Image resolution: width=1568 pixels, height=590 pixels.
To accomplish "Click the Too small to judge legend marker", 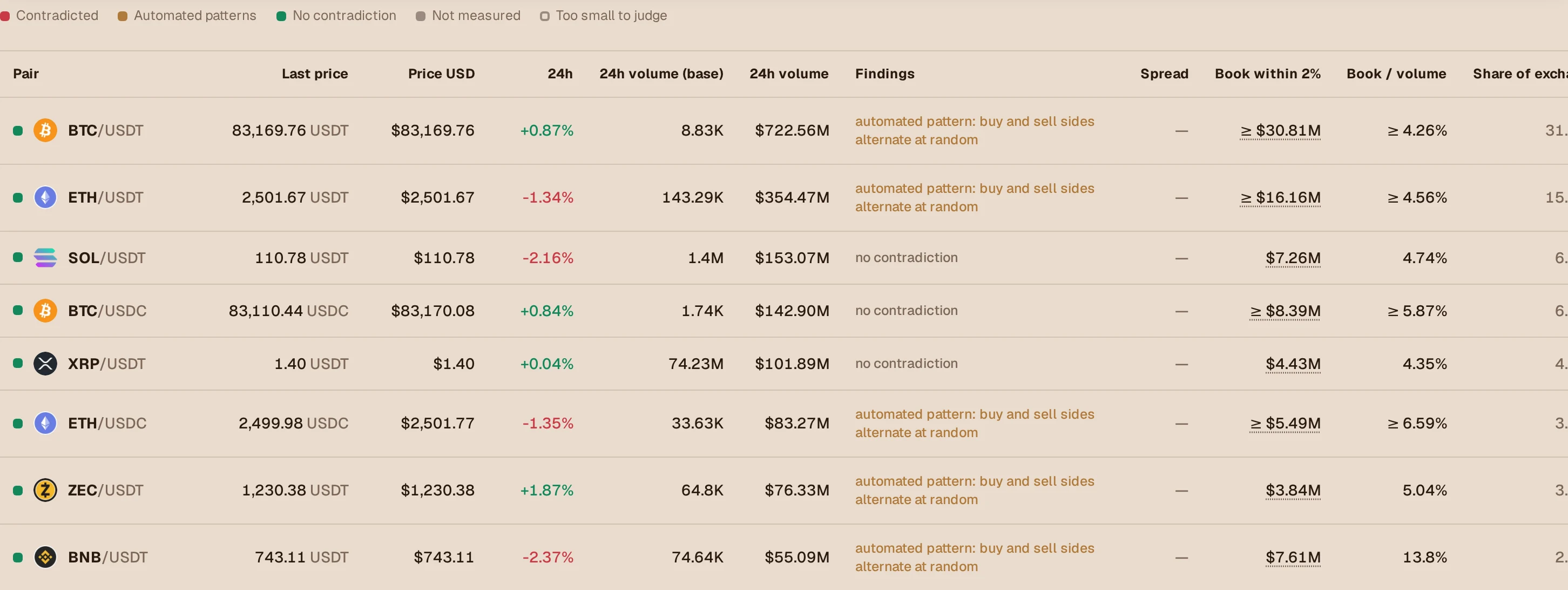I will tap(545, 16).
